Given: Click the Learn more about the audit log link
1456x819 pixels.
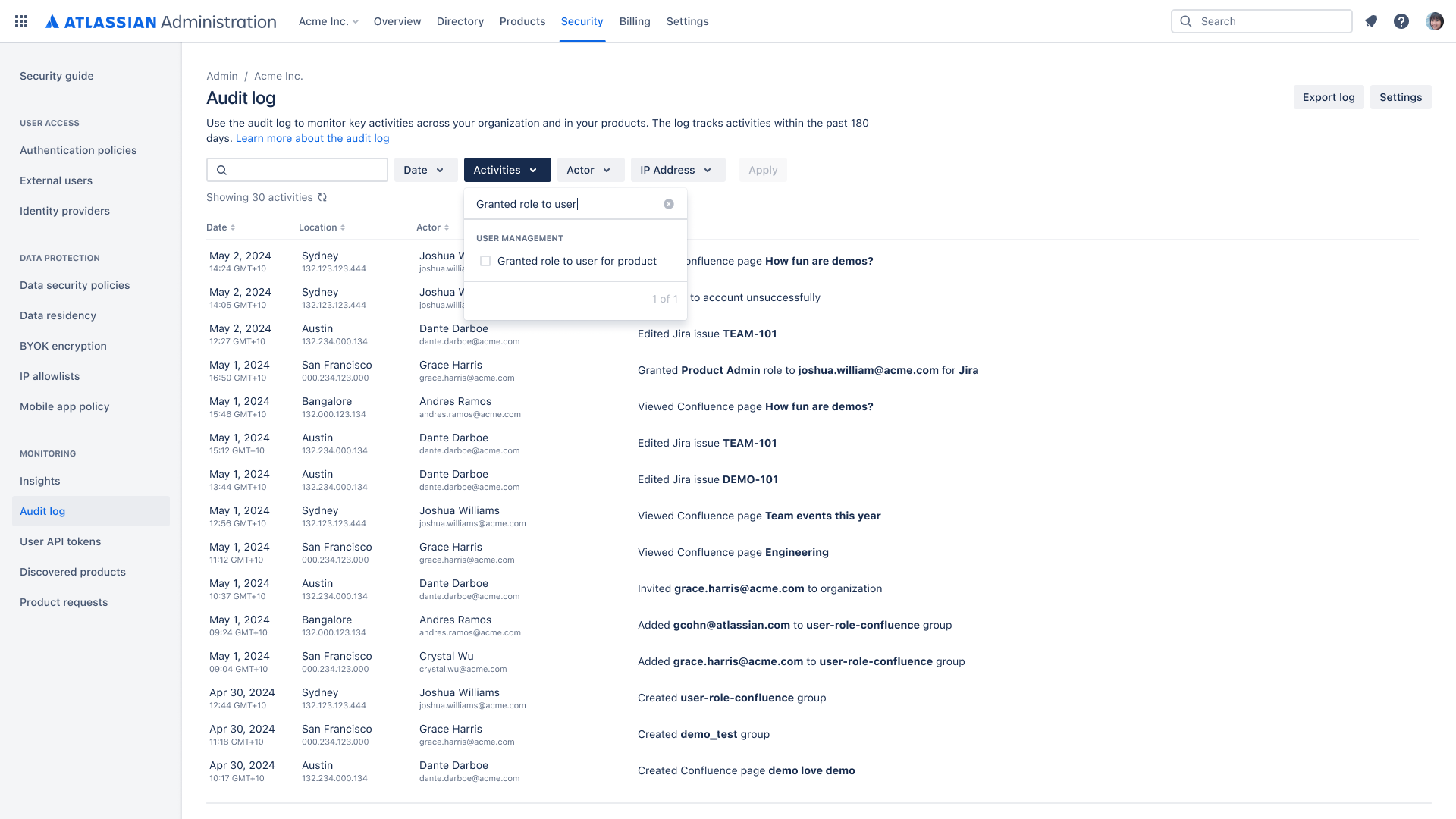Looking at the screenshot, I should pyautogui.click(x=312, y=138).
